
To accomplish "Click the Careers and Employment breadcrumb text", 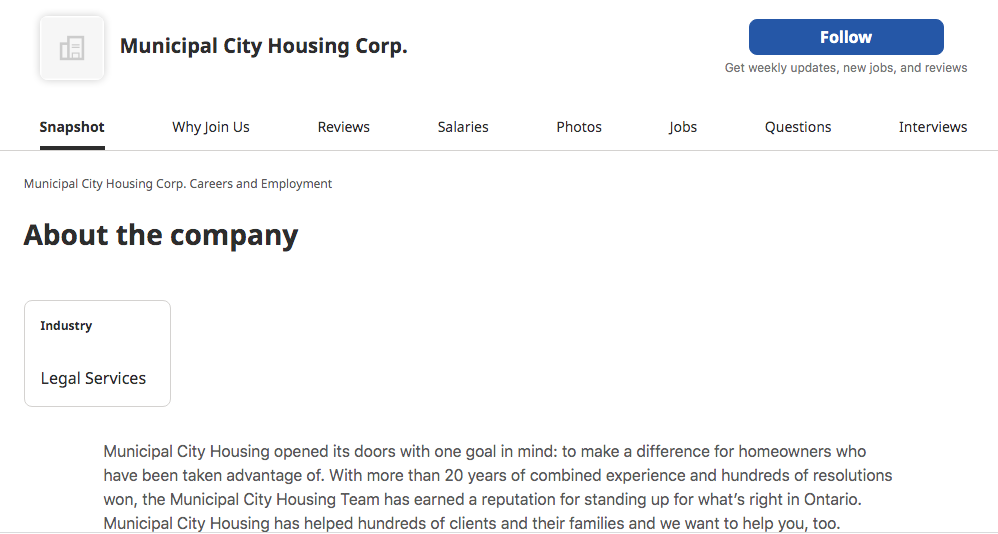I will (x=178, y=184).
